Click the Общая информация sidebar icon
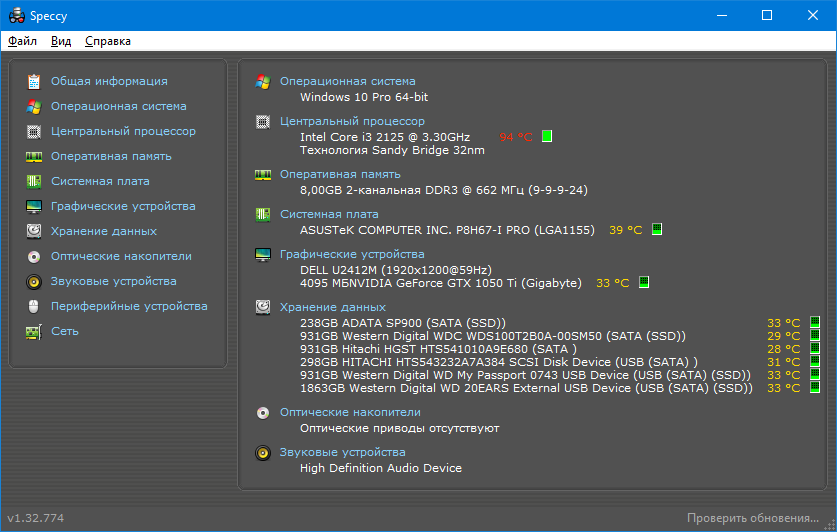This screenshot has height=532, width=837. click(34, 81)
